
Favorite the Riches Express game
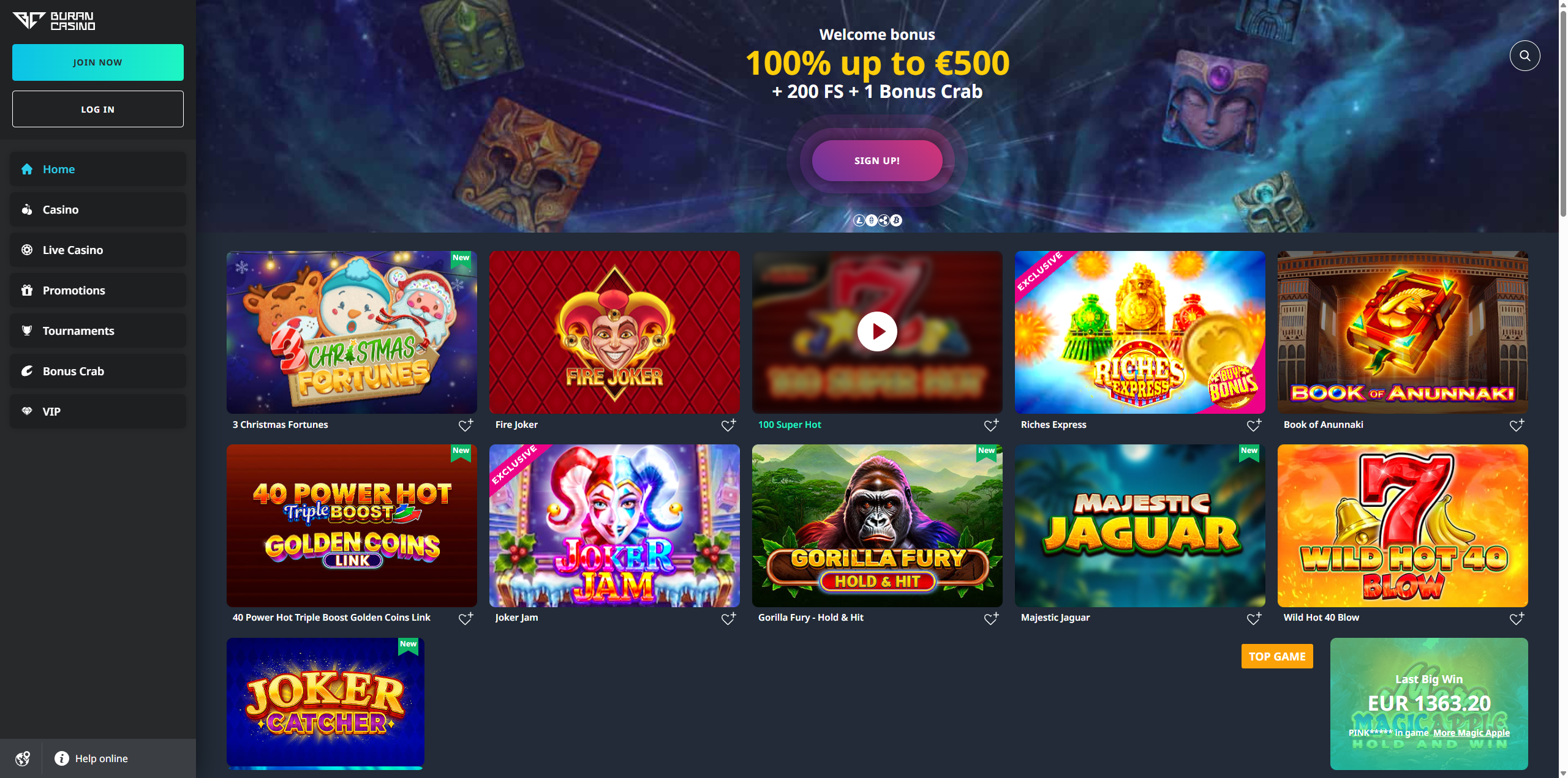(1254, 425)
